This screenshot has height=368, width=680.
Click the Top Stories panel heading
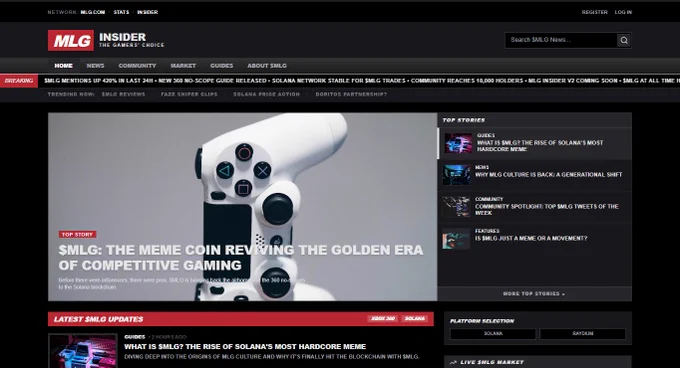[x=464, y=120]
